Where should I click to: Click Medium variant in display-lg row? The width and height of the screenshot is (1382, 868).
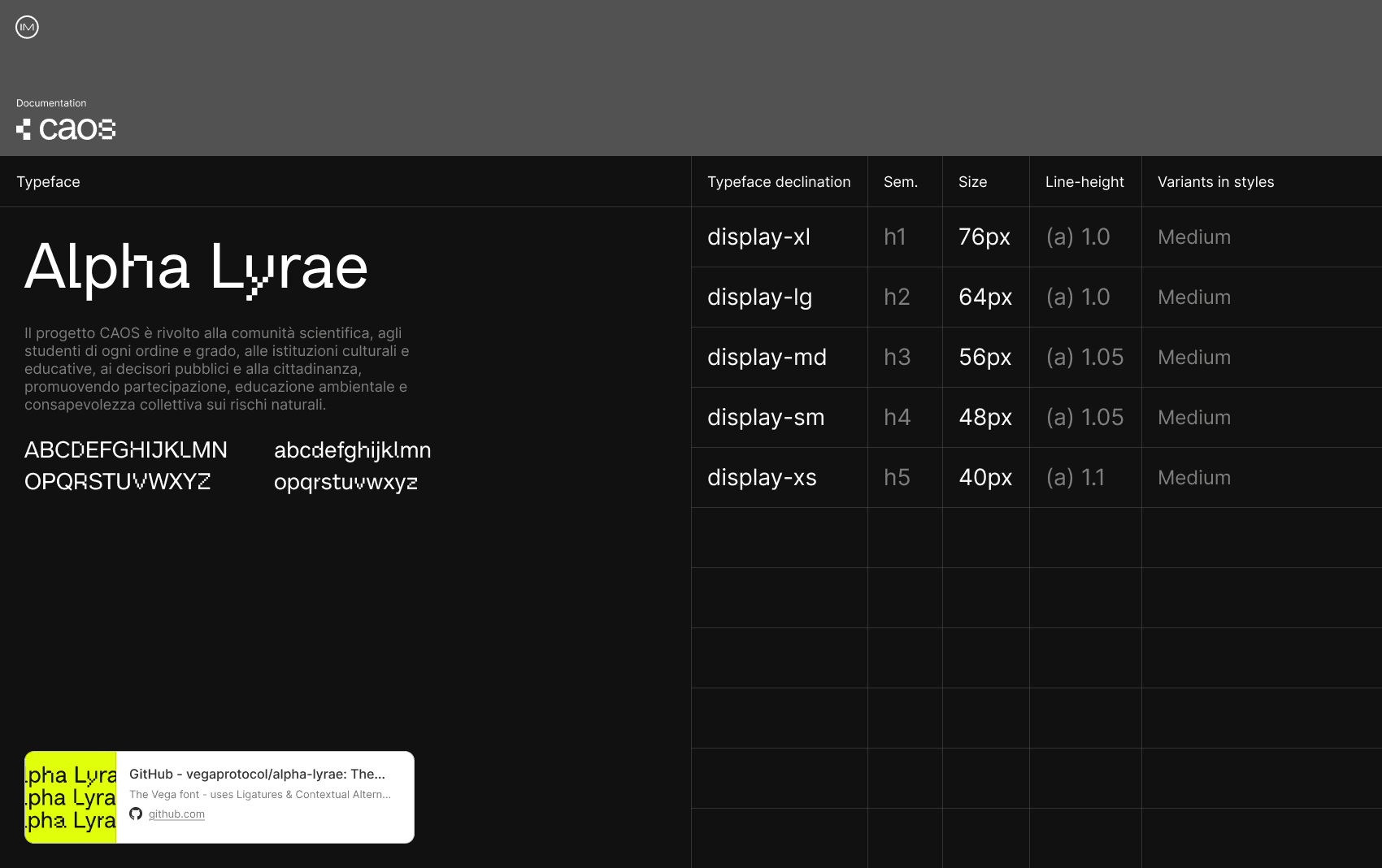pyautogui.click(x=1194, y=297)
